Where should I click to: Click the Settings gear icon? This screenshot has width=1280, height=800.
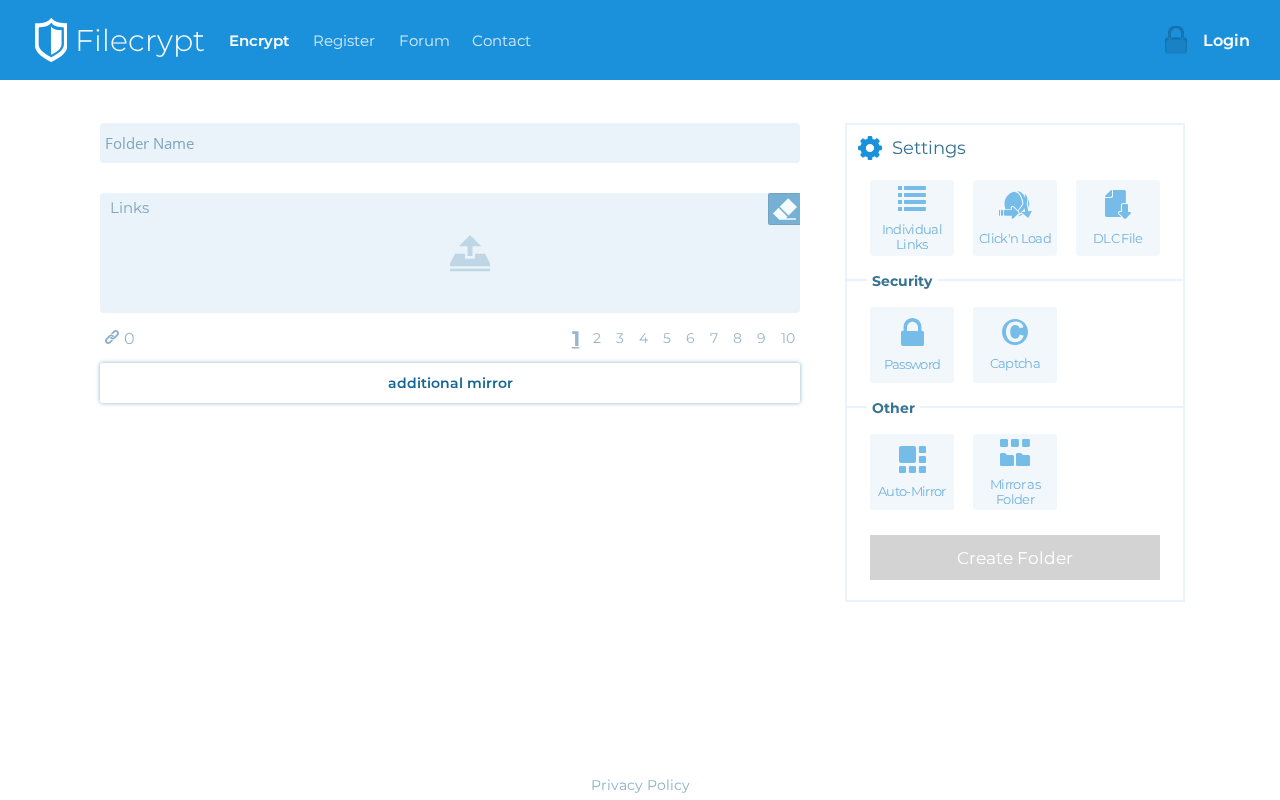pyautogui.click(x=870, y=148)
